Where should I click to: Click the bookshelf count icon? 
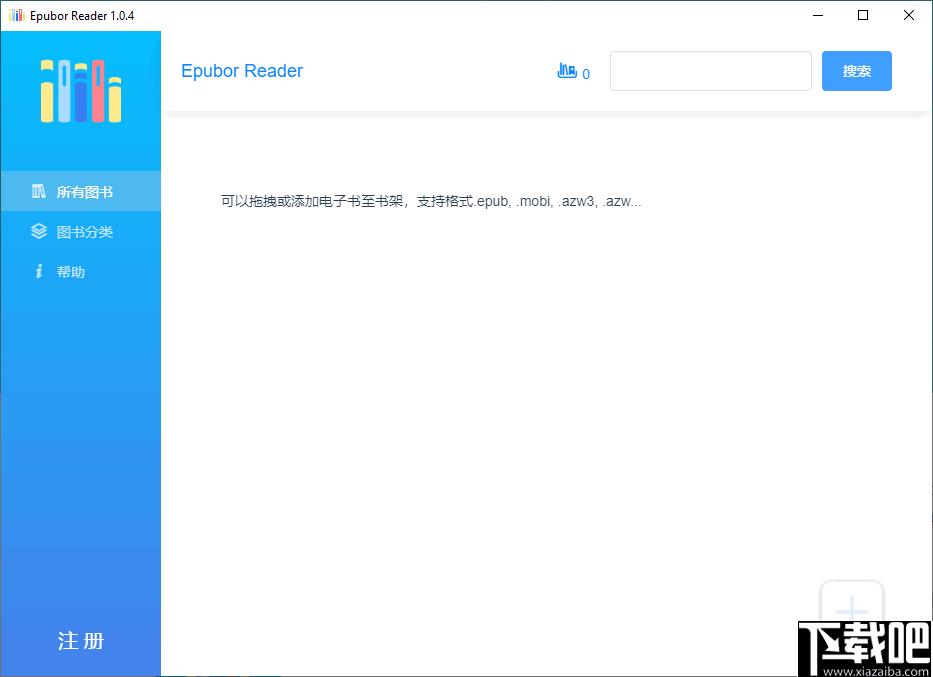pyautogui.click(x=567, y=71)
